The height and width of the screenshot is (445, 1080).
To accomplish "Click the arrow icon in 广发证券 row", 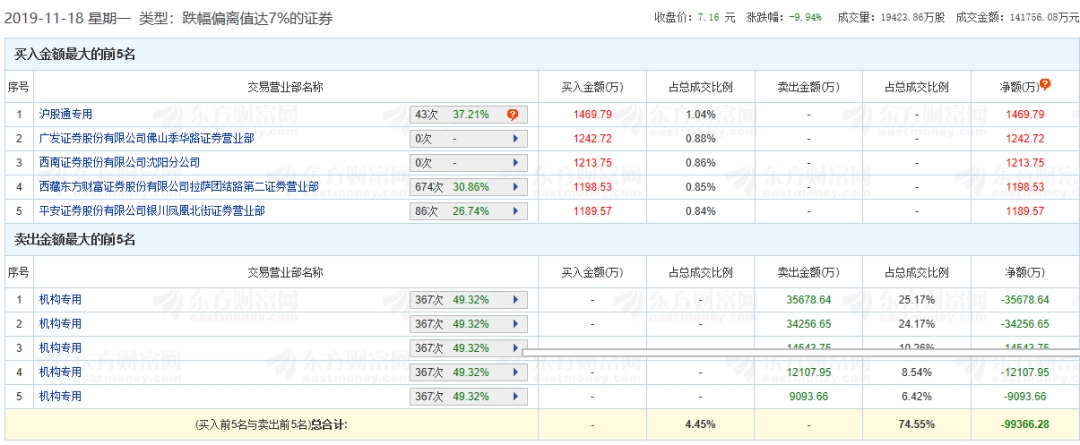I will click(x=516, y=139).
